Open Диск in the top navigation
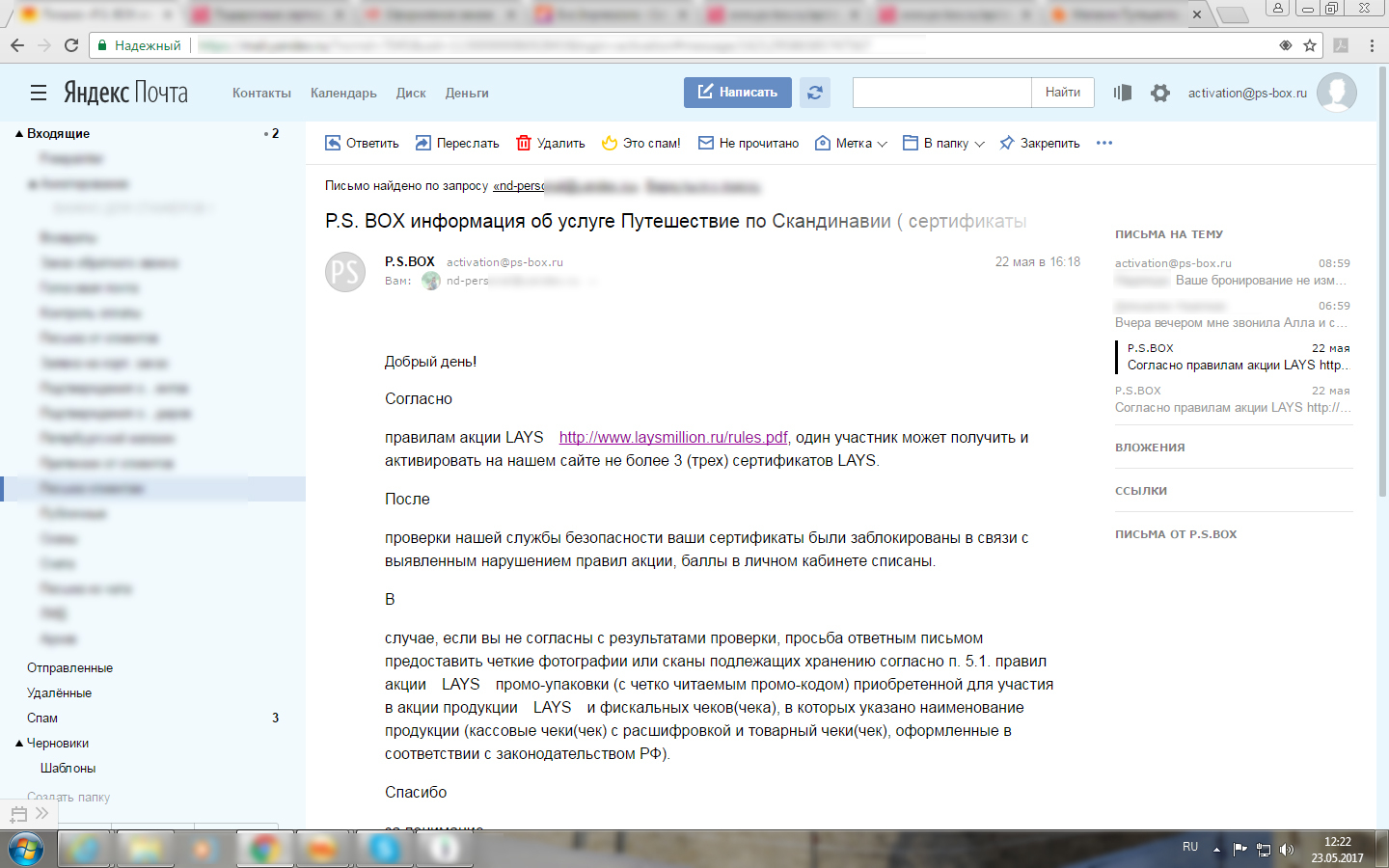This screenshot has height=868, width=1389. point(411,94)
